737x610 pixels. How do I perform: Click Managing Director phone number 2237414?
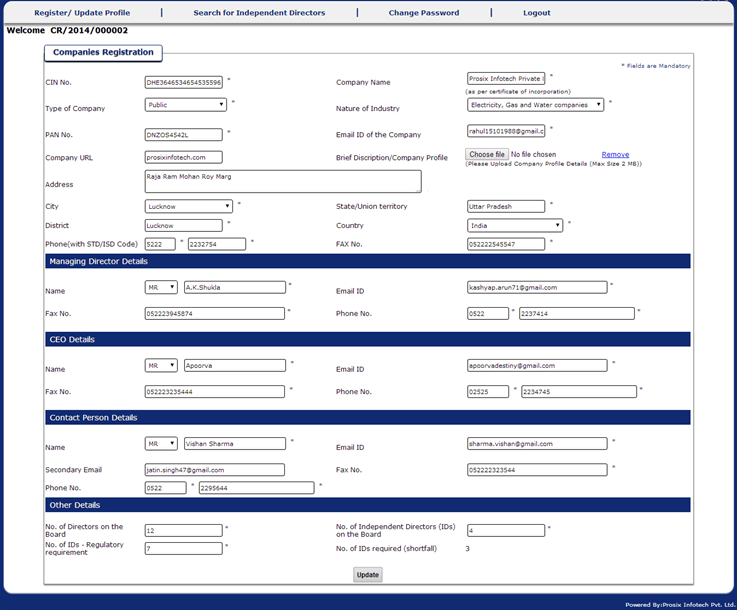[x=577, y=313]
